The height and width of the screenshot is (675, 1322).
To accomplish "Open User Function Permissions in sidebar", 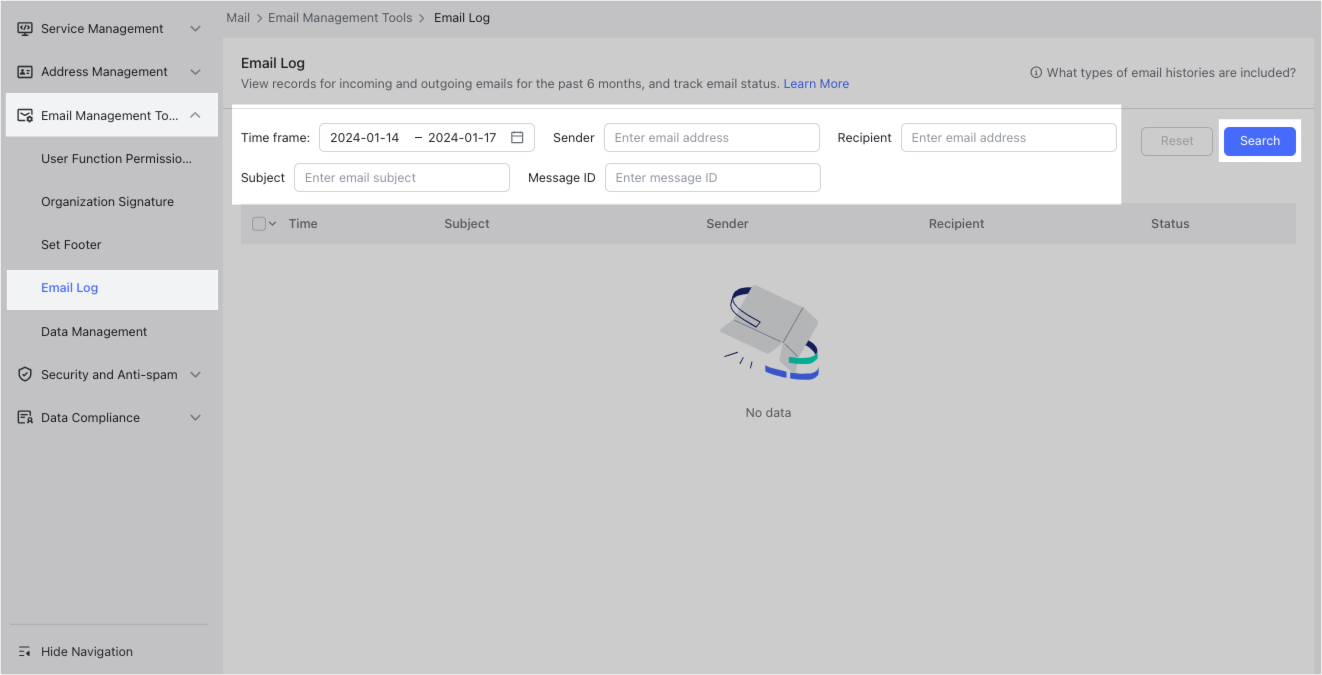I will pyautogui.click(x=116, y=159).
